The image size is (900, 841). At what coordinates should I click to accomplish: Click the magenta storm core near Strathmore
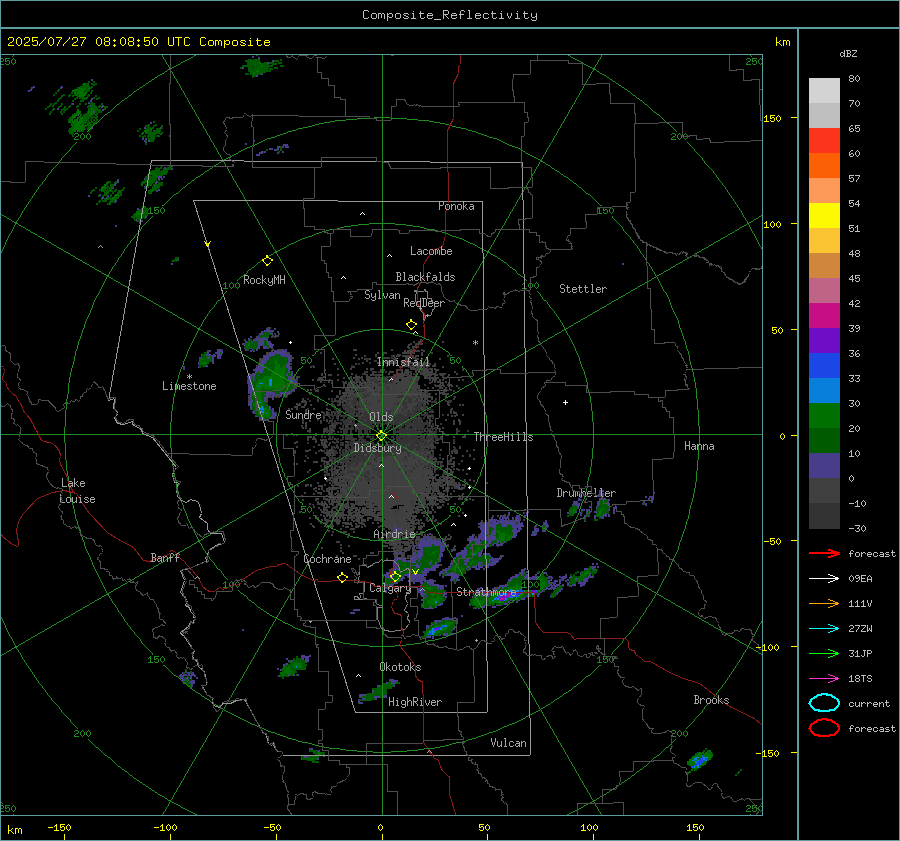click(x=503, y=597)
